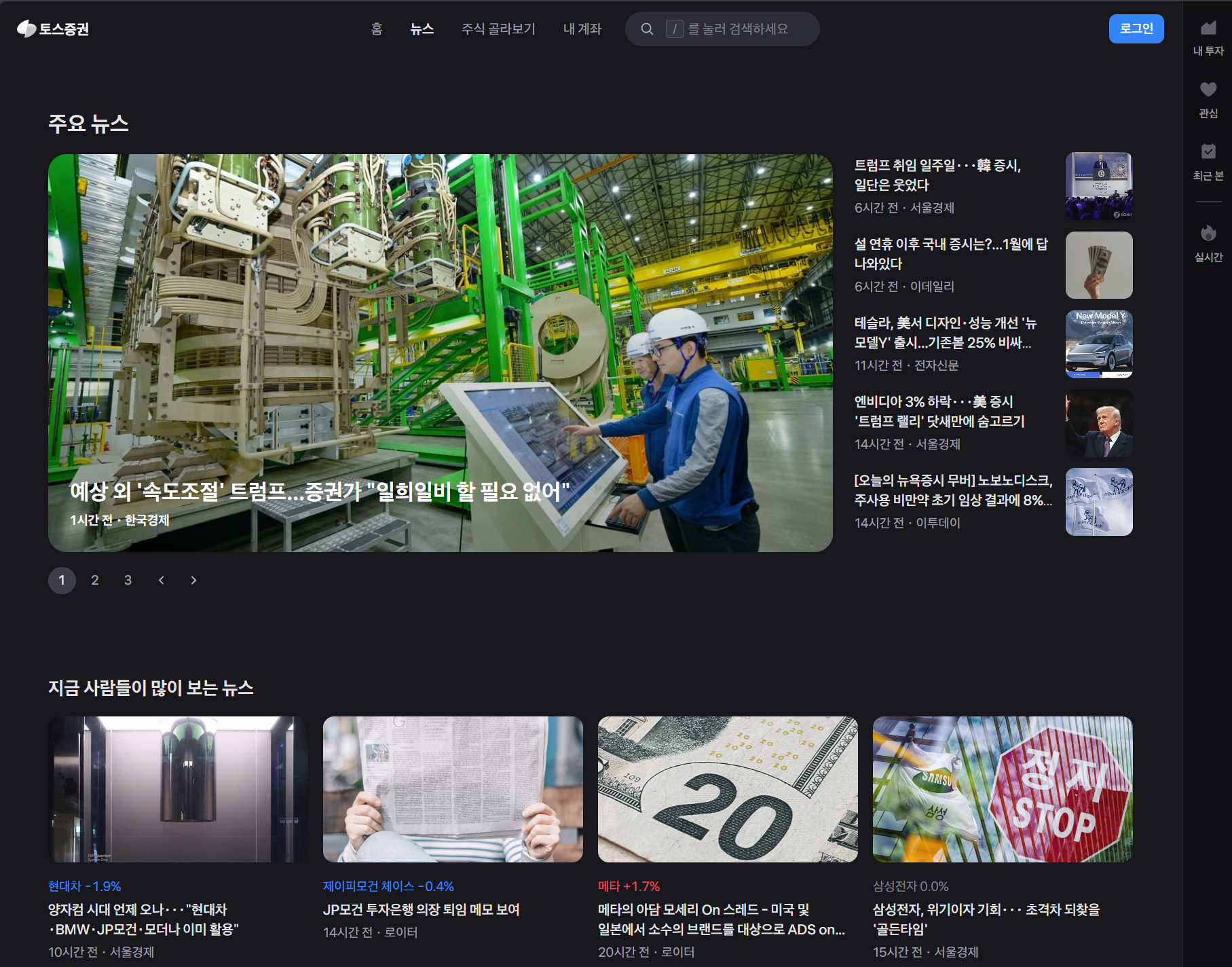
Task: Open article 삼성전자, 위기이자 기회
Action: point(986,919)
